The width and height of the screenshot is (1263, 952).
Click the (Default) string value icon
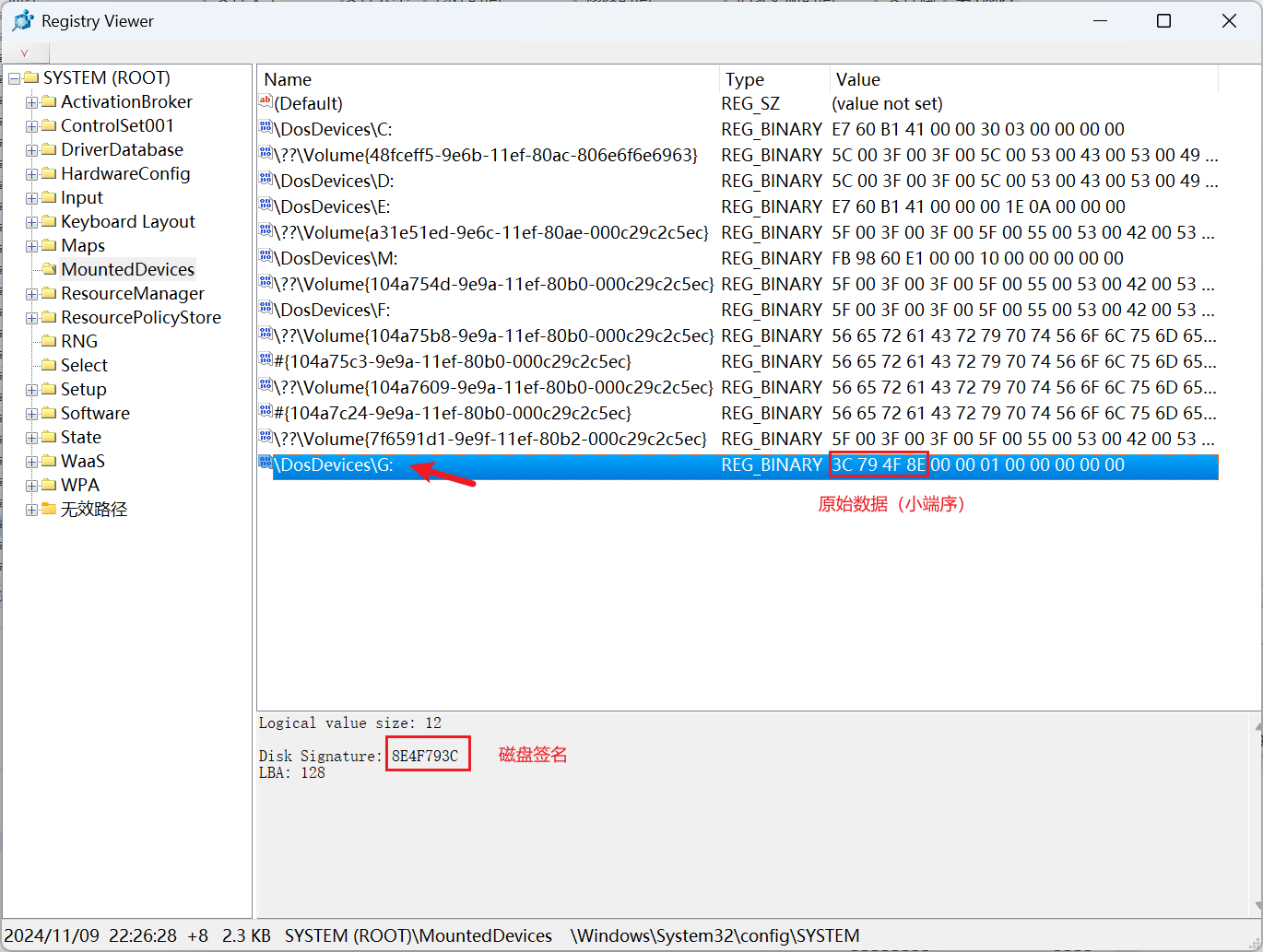(x=266, y=102)
